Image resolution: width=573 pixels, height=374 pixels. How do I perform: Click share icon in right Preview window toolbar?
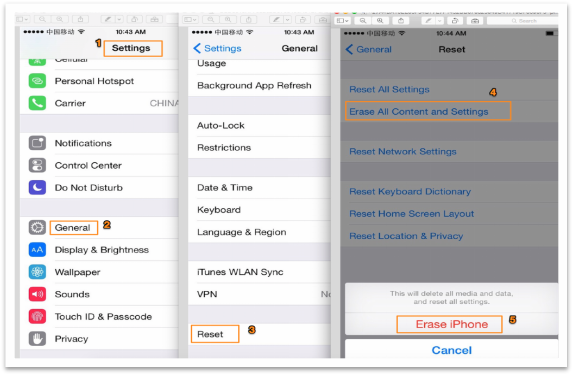click(401, 21)
